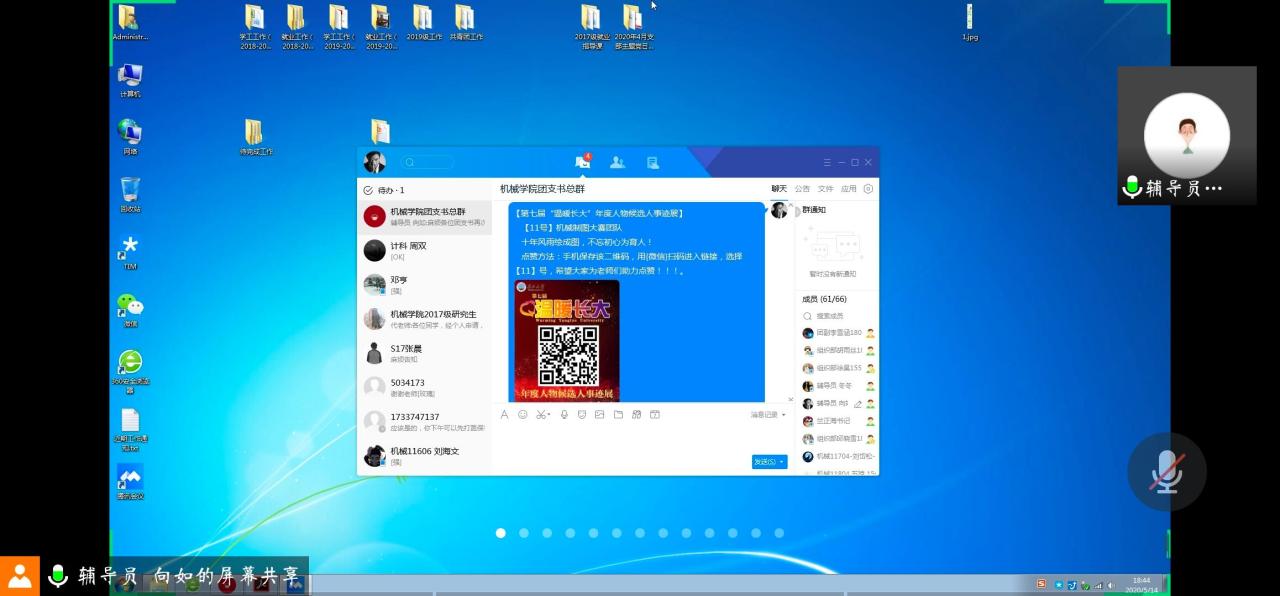Switch to the contacts icon in header
1280x596 pixels.
(x=617, y=162)
